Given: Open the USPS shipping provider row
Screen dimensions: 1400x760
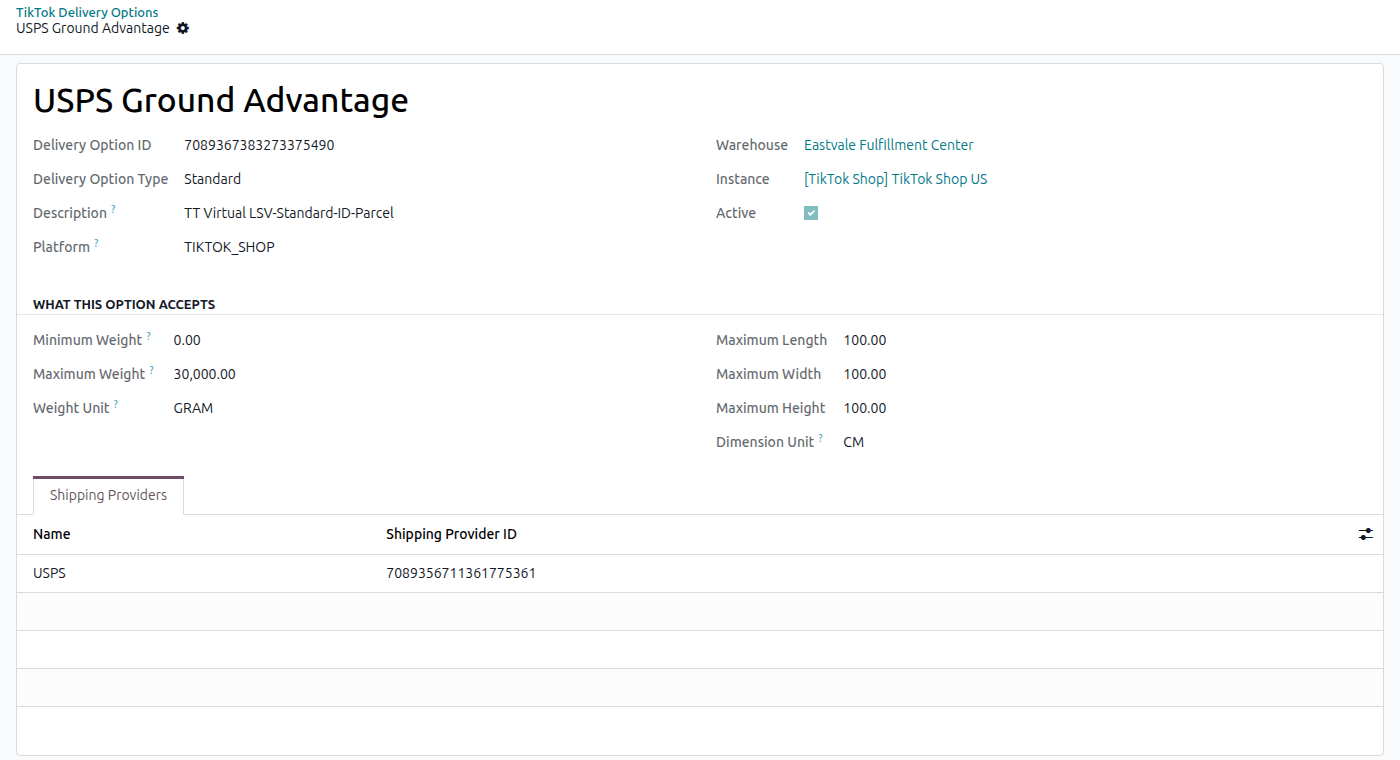Looking at the screenshot, I should [x=700, y=574].
